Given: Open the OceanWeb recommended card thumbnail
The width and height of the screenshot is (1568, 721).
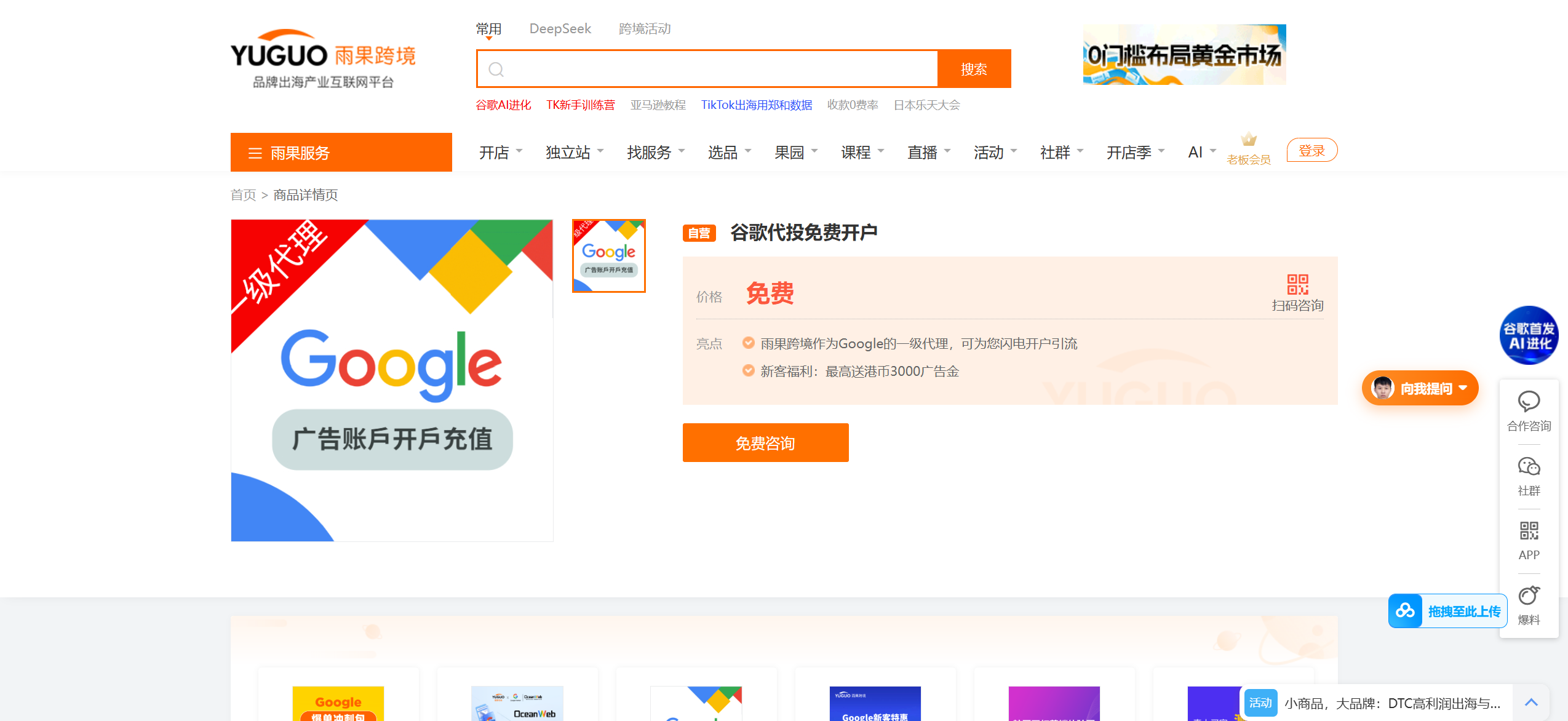Looking at the screenshot, I should (517, 704).
